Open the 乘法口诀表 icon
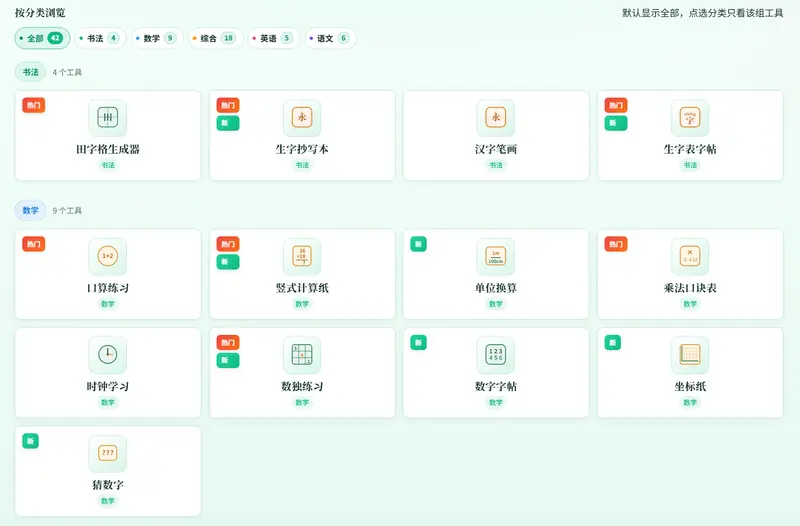The width and height of the screenshot is (800, 526). (690, 256)
